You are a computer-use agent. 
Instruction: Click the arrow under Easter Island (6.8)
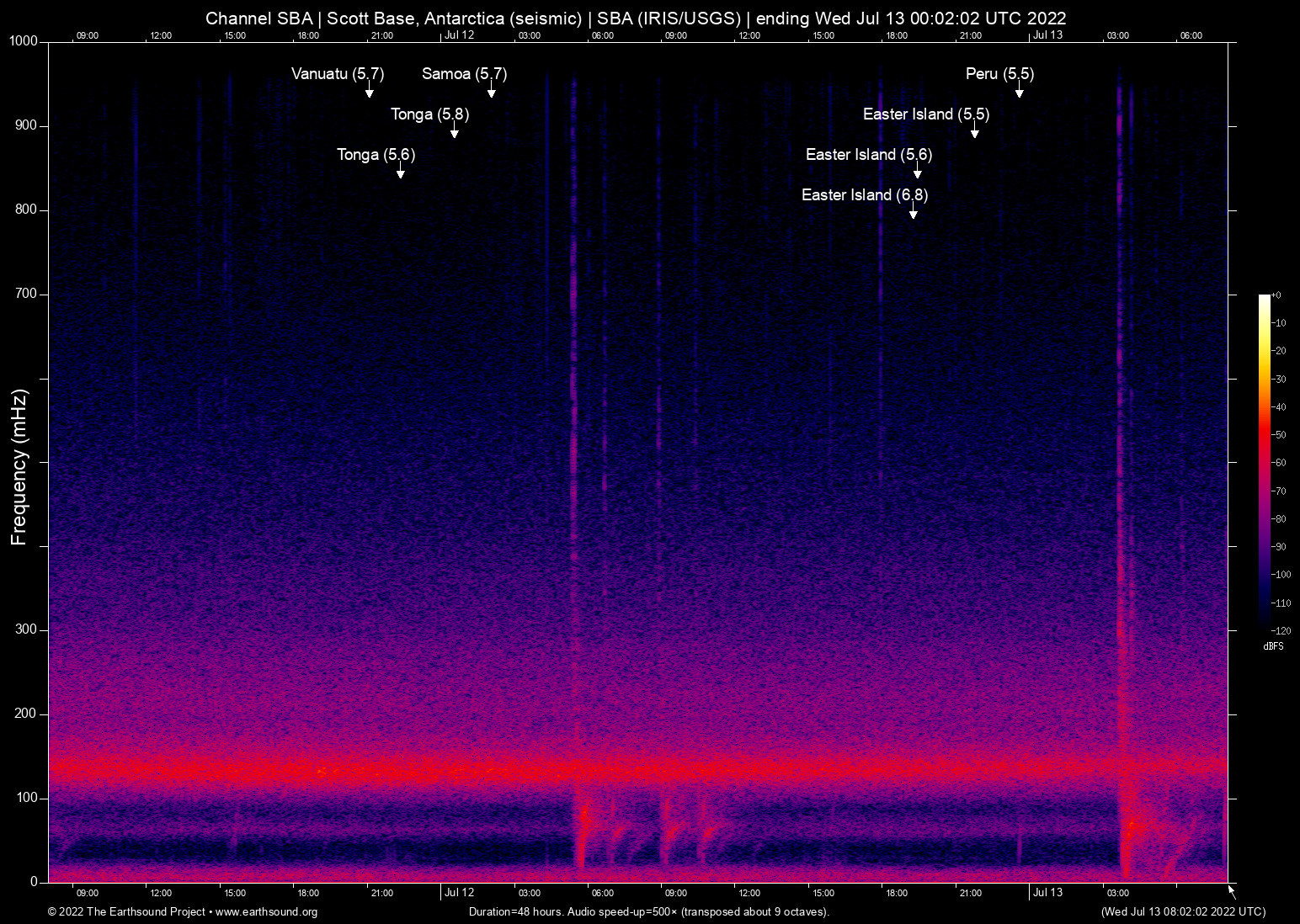point(913,213)
